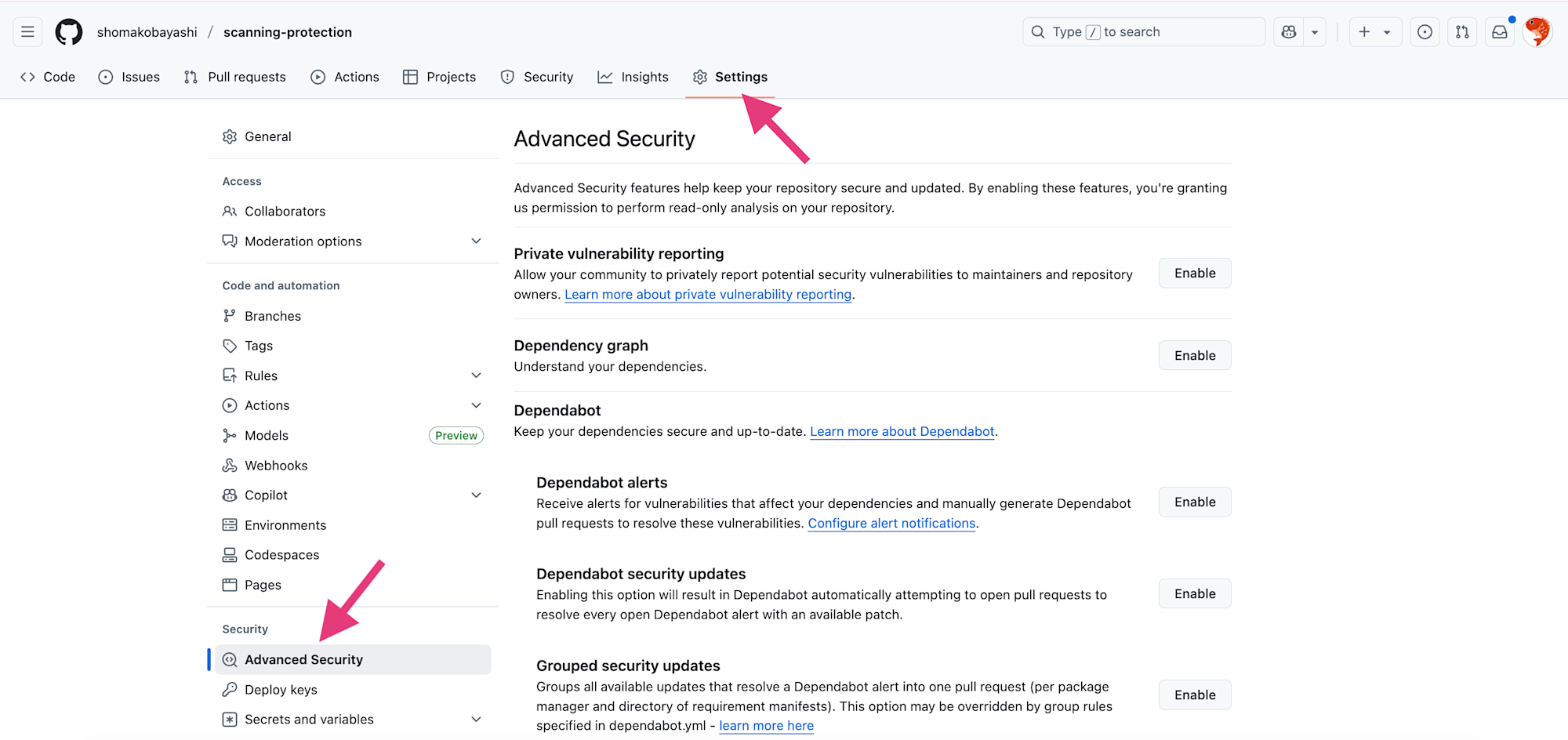The width and height of the screenshot is (1568, 740).
Task: Open the hamburger navigation menu
Action: [x=27, y=32]
